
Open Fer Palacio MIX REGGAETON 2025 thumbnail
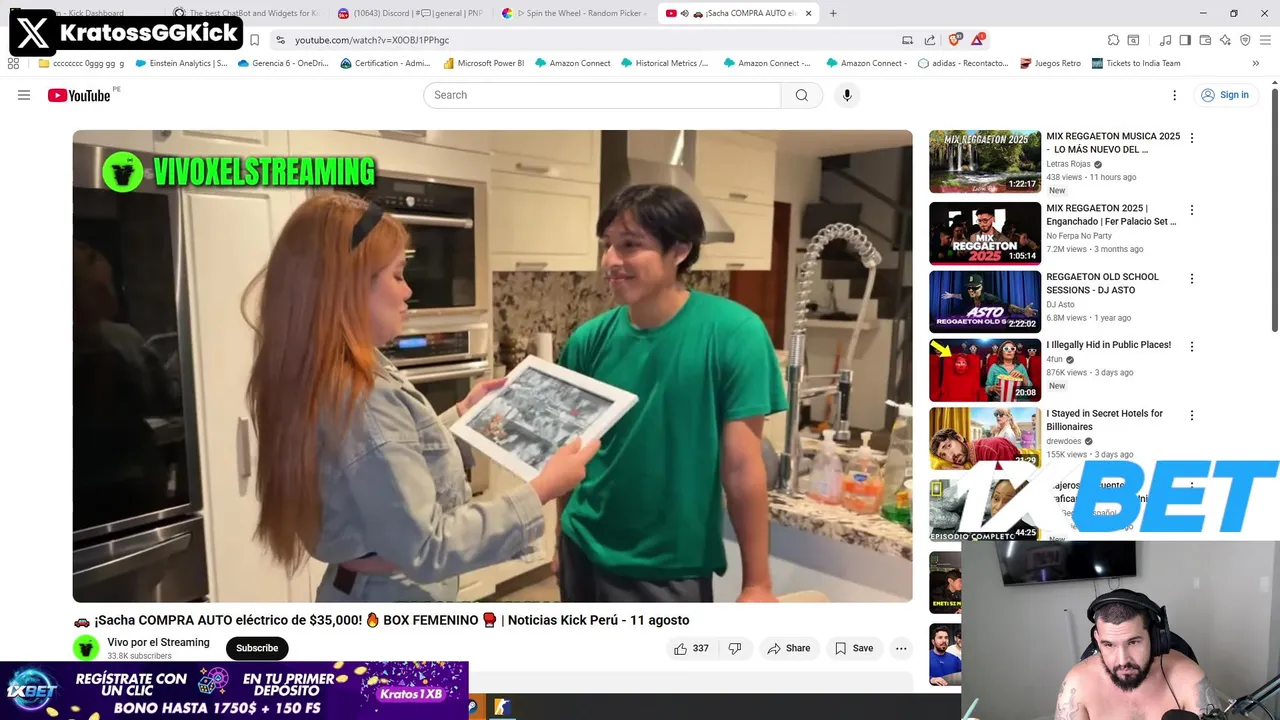coord(985,233)
